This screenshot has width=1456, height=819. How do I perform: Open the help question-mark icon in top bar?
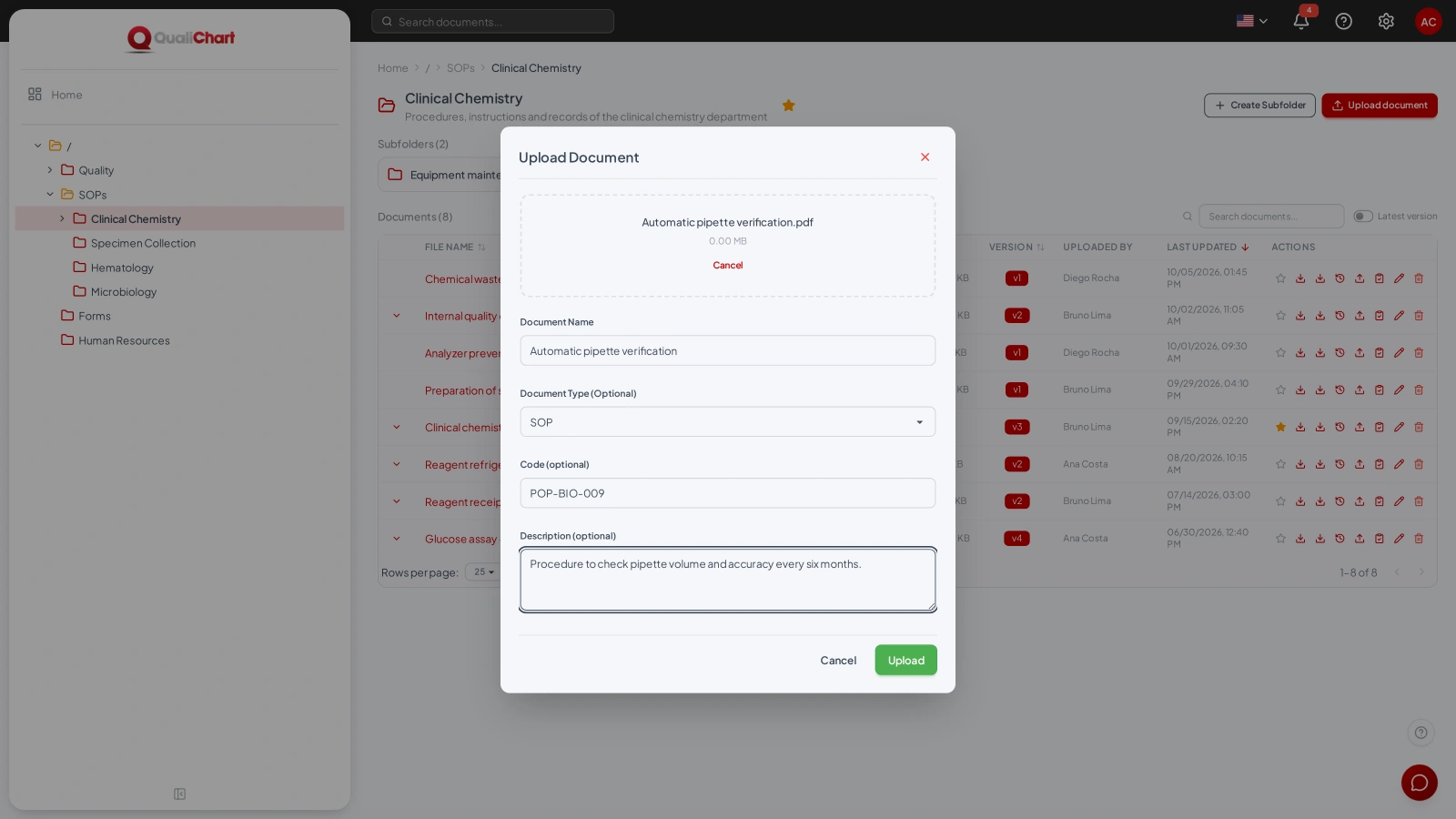(1343, 21)
